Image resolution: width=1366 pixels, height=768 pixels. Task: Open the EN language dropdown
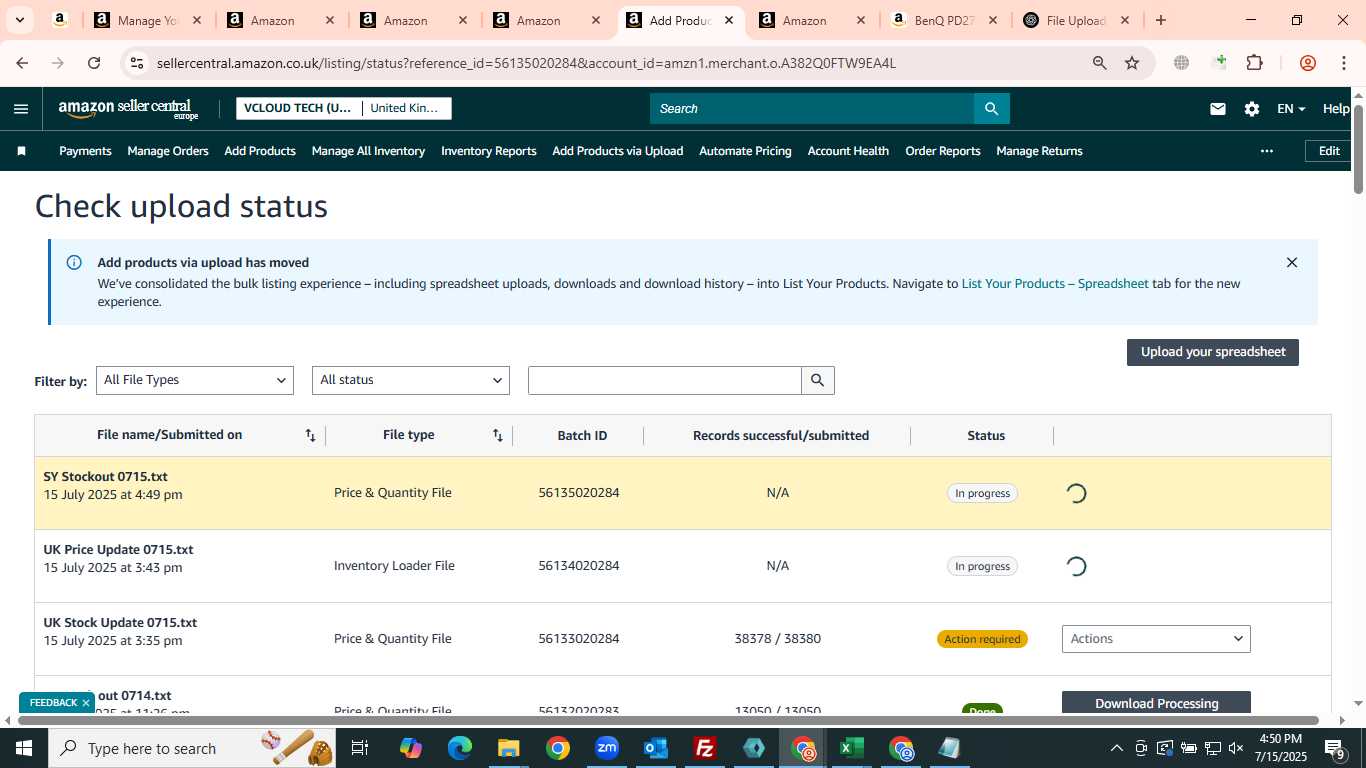(x=1291, y=109)
